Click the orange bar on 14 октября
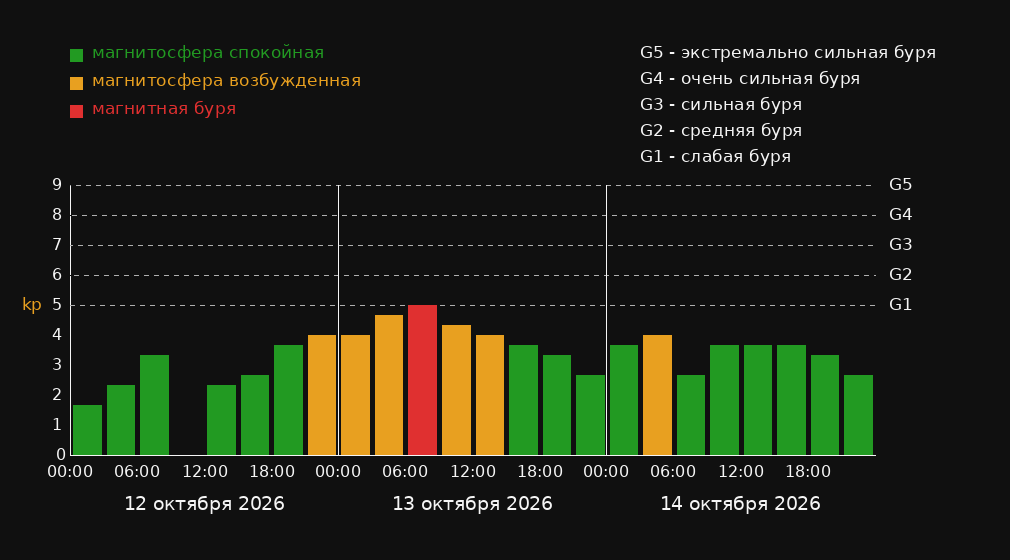 (x=657, y=395)
